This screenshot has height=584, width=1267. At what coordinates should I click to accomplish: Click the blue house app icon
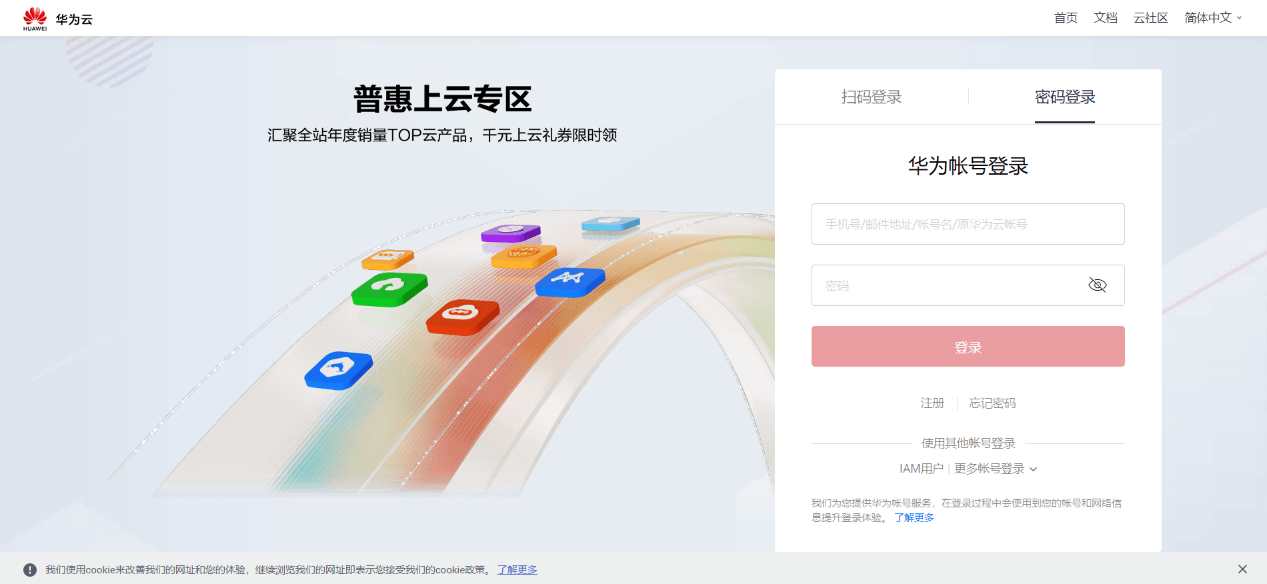coord(339,369)
